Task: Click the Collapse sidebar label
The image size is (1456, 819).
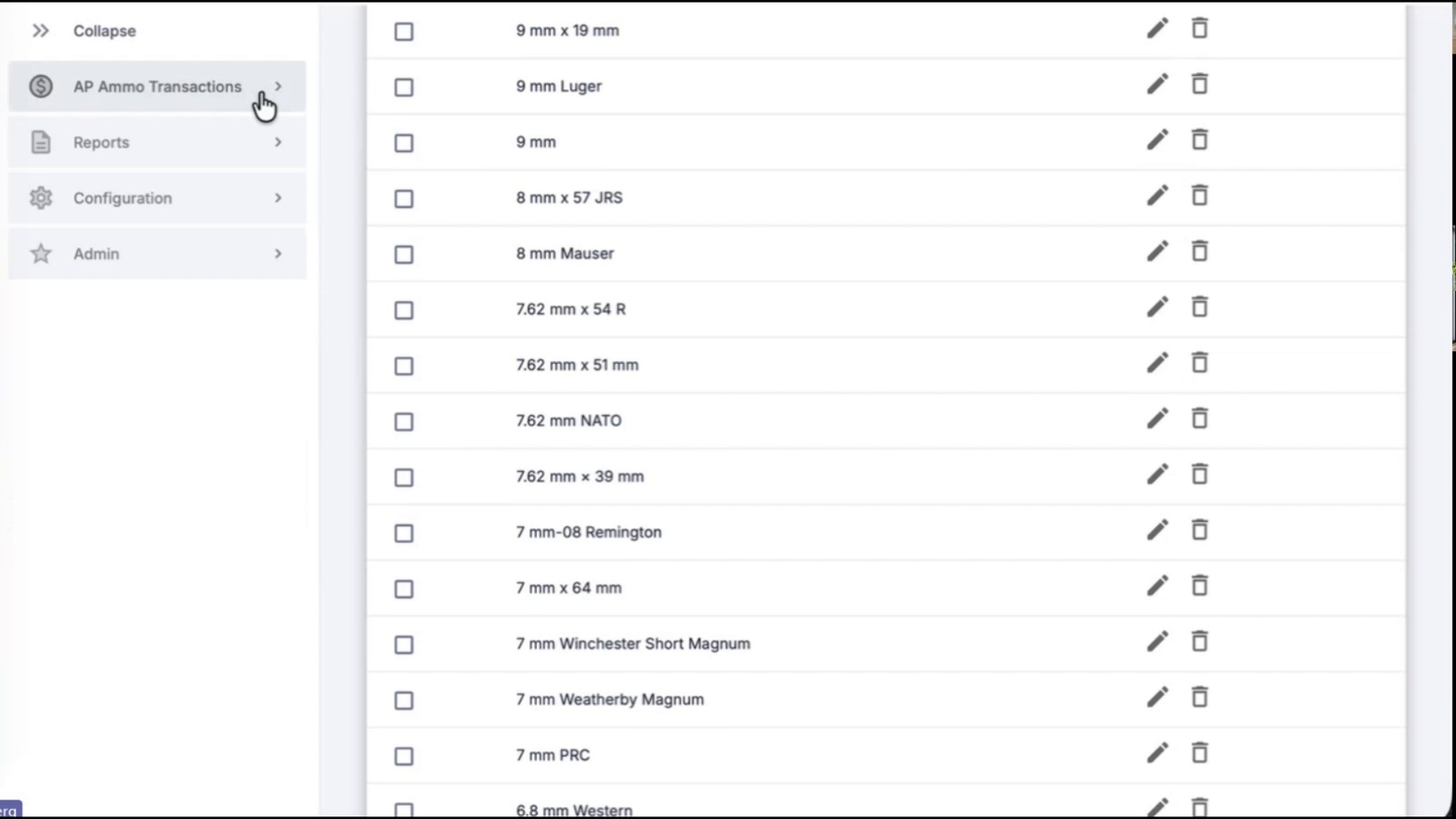Action: click(x=105, y=31)
